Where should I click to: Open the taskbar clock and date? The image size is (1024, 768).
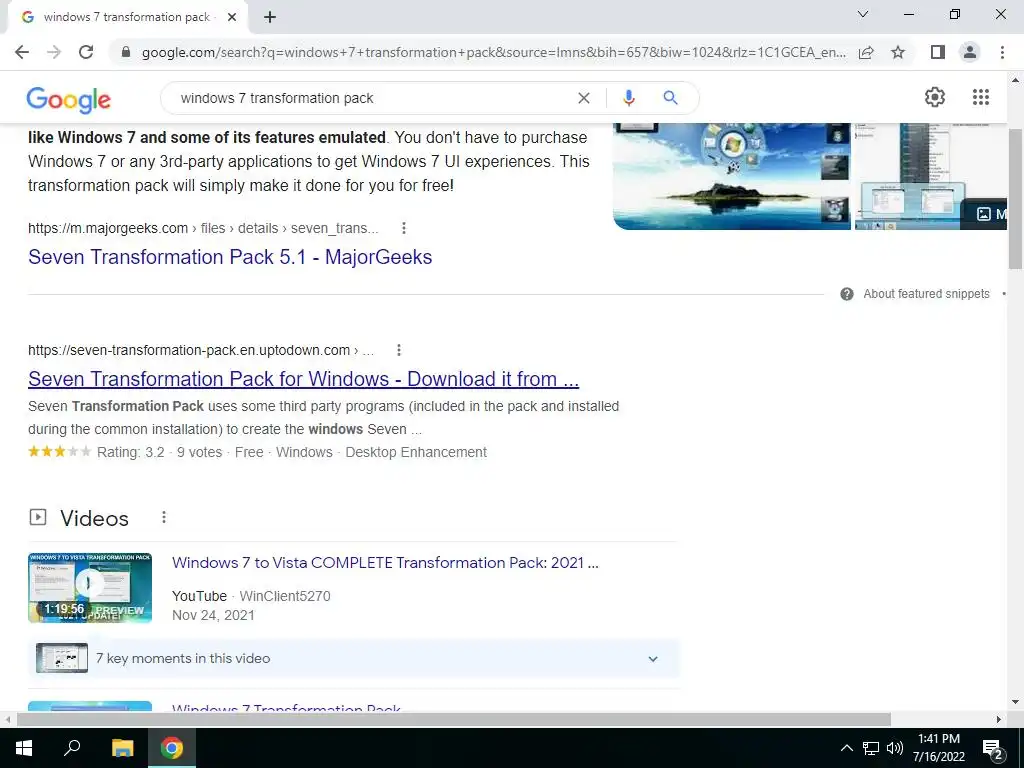(938, 748)
